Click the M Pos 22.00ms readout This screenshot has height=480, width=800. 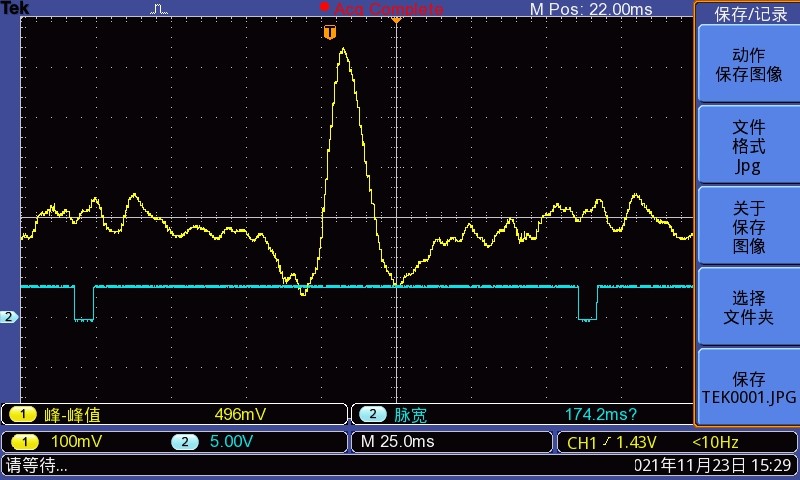pyautogui.click(x=591, y=9)
